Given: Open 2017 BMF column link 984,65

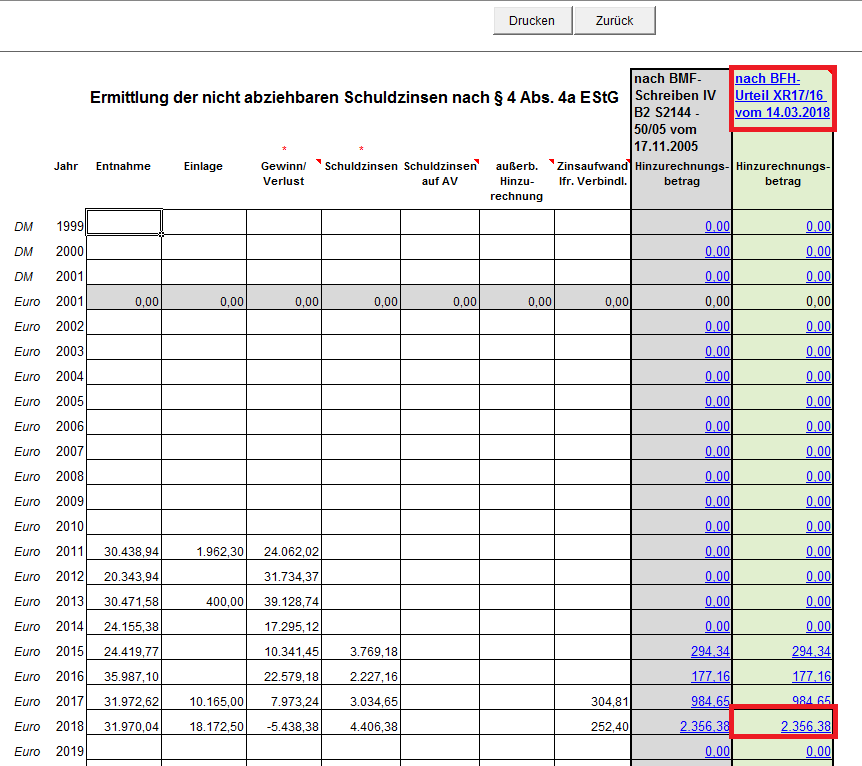Looking at the screenshot, I should tap(710, 702).
